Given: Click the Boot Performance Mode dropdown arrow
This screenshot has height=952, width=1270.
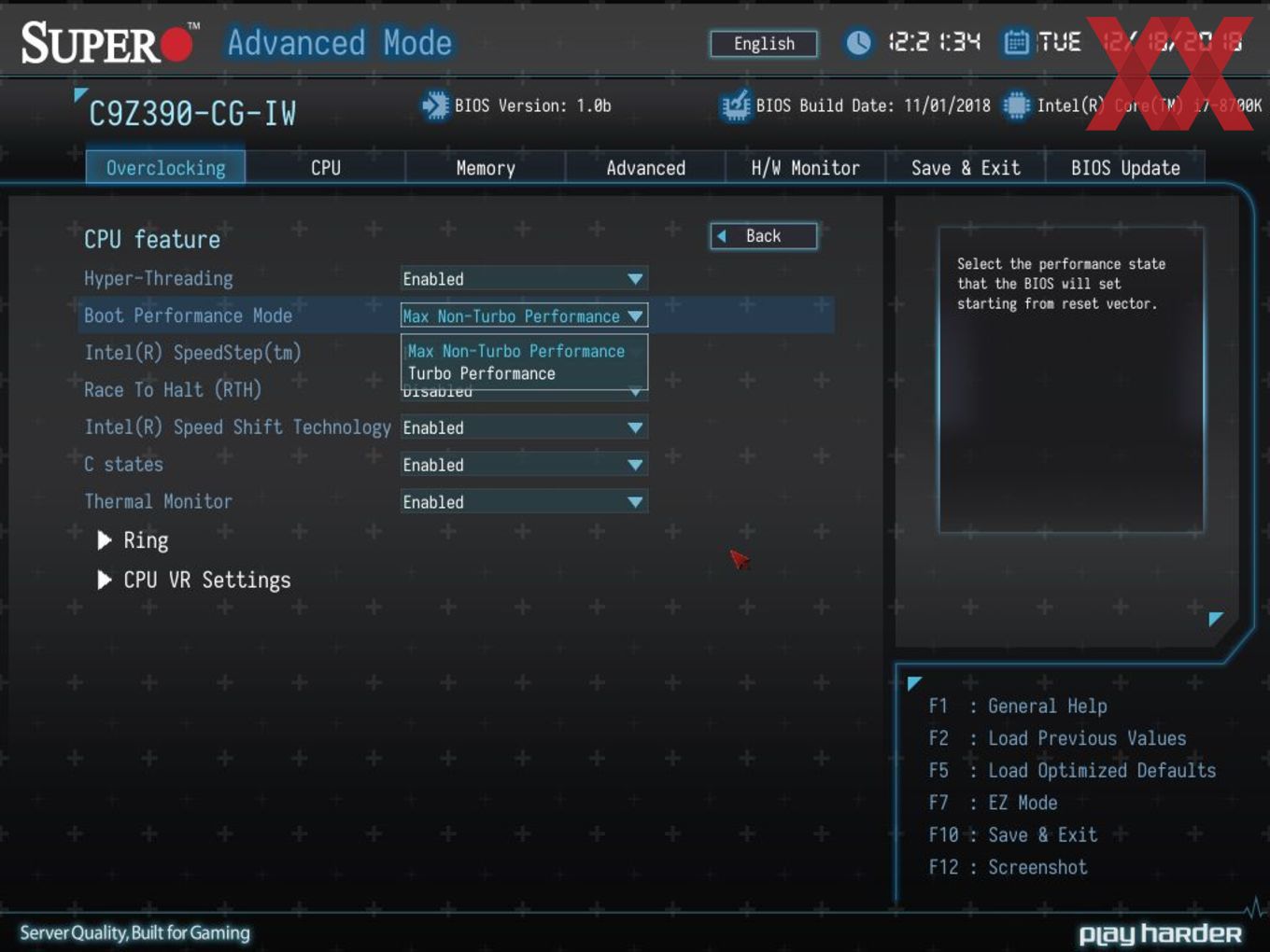Looking at the screenshot, I should click(x=635, y=316).
